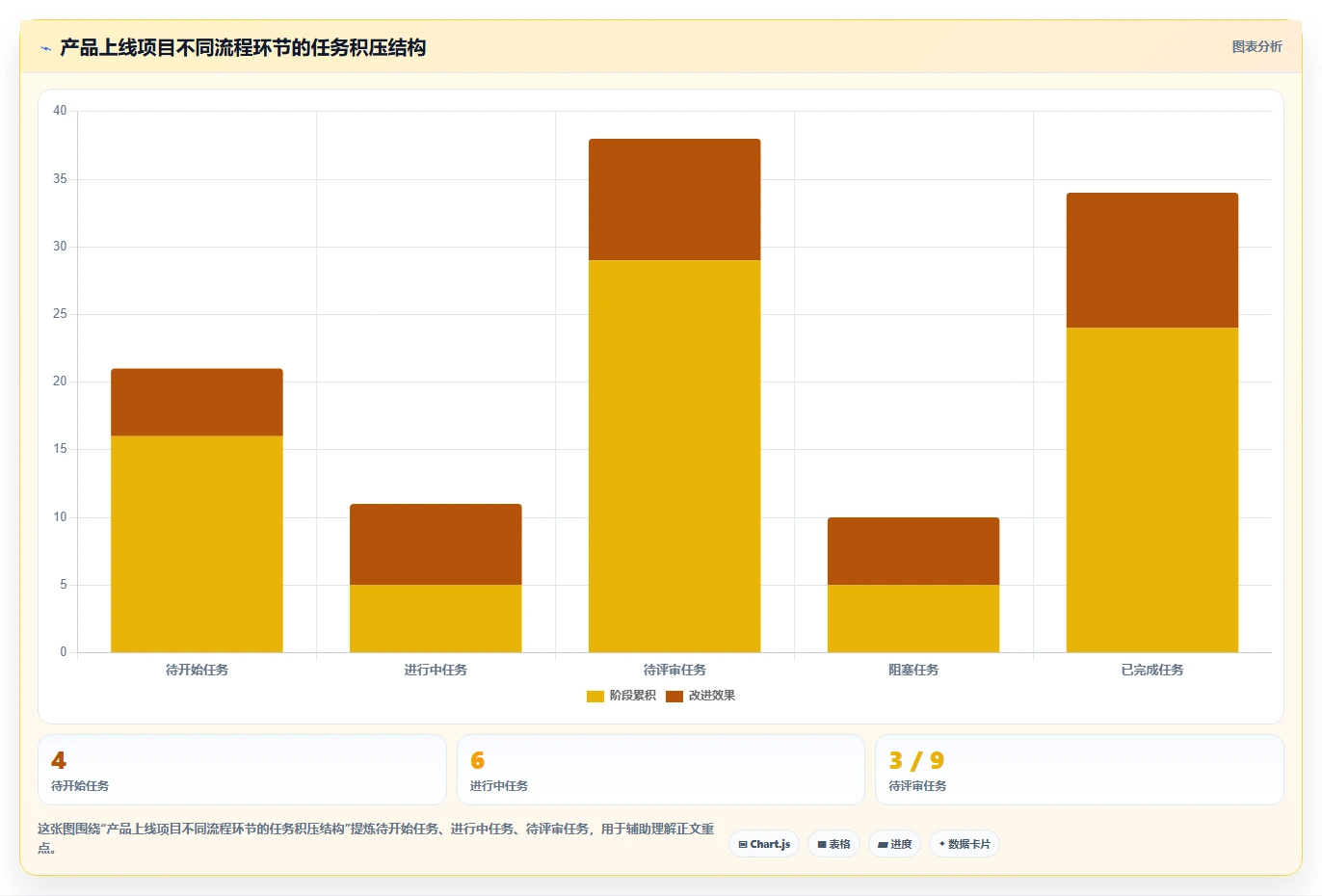Click the y-axis value 25
This screenshot has height=896, width=1322.
point(60,314)
